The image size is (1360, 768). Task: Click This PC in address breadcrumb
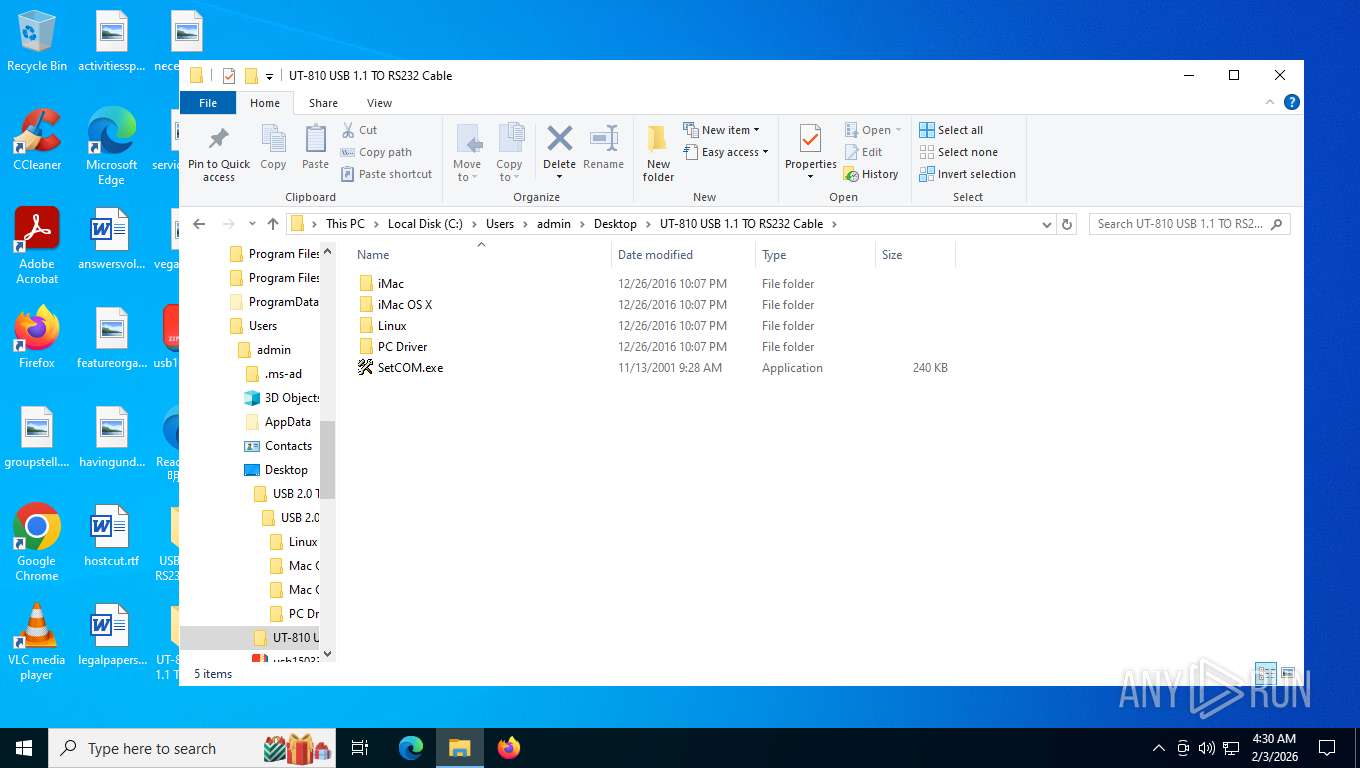(x=345, y=224)
